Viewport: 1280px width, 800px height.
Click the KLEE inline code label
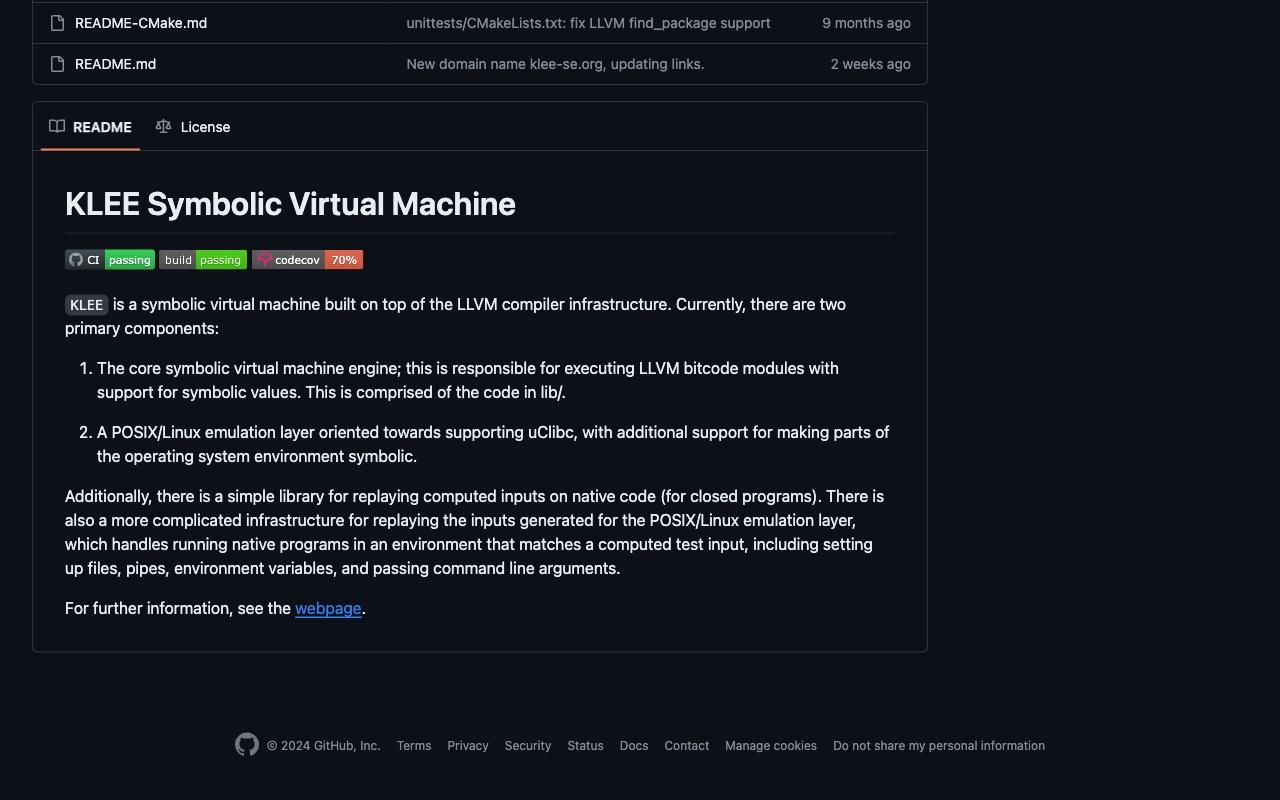pyautogui.click(x=86, y=305)
